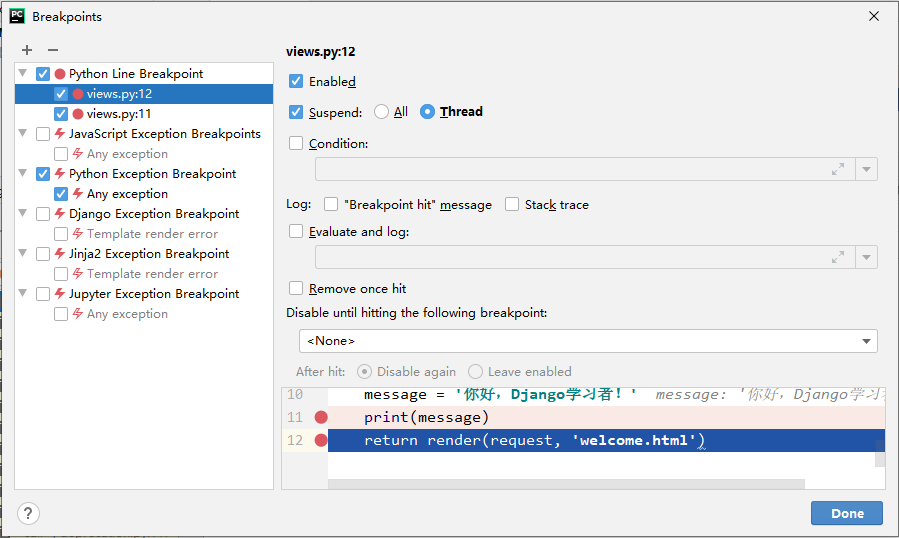This screenshot has width=899, height=538.
Task: Click the horizontal scrollbar in code preview
Action: point(566,485)
